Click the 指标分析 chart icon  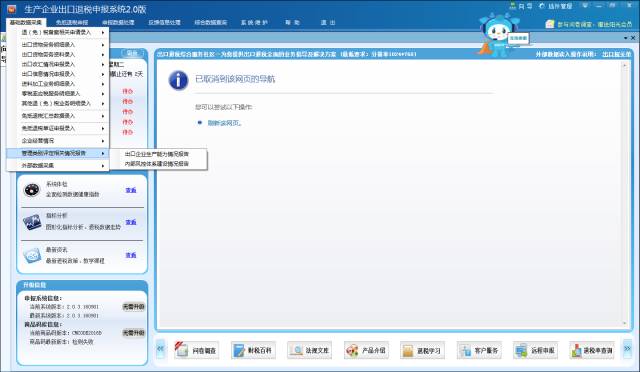pyautogui.click(x=32, y=222)
